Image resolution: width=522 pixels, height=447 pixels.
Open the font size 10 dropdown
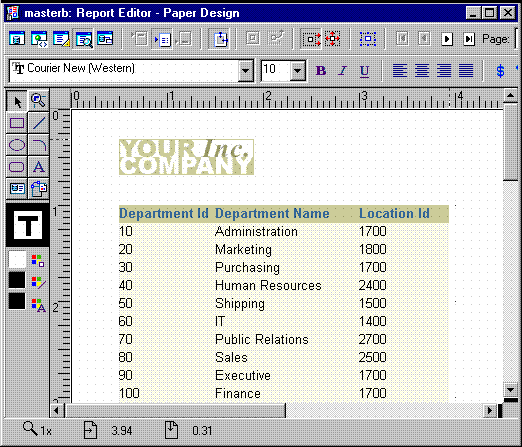tap(297, 71)
